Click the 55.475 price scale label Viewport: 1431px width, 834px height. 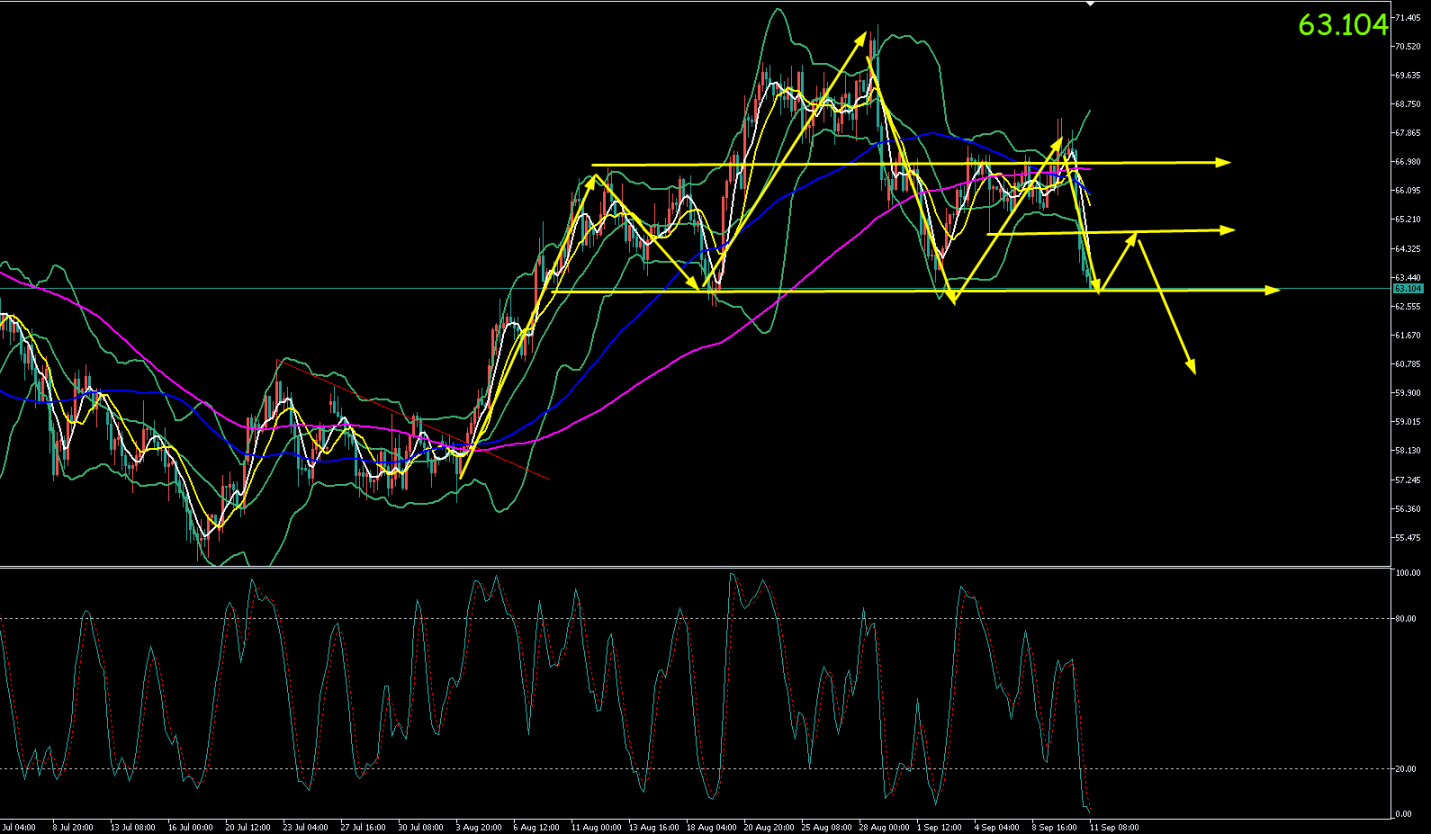point(1407,538)
